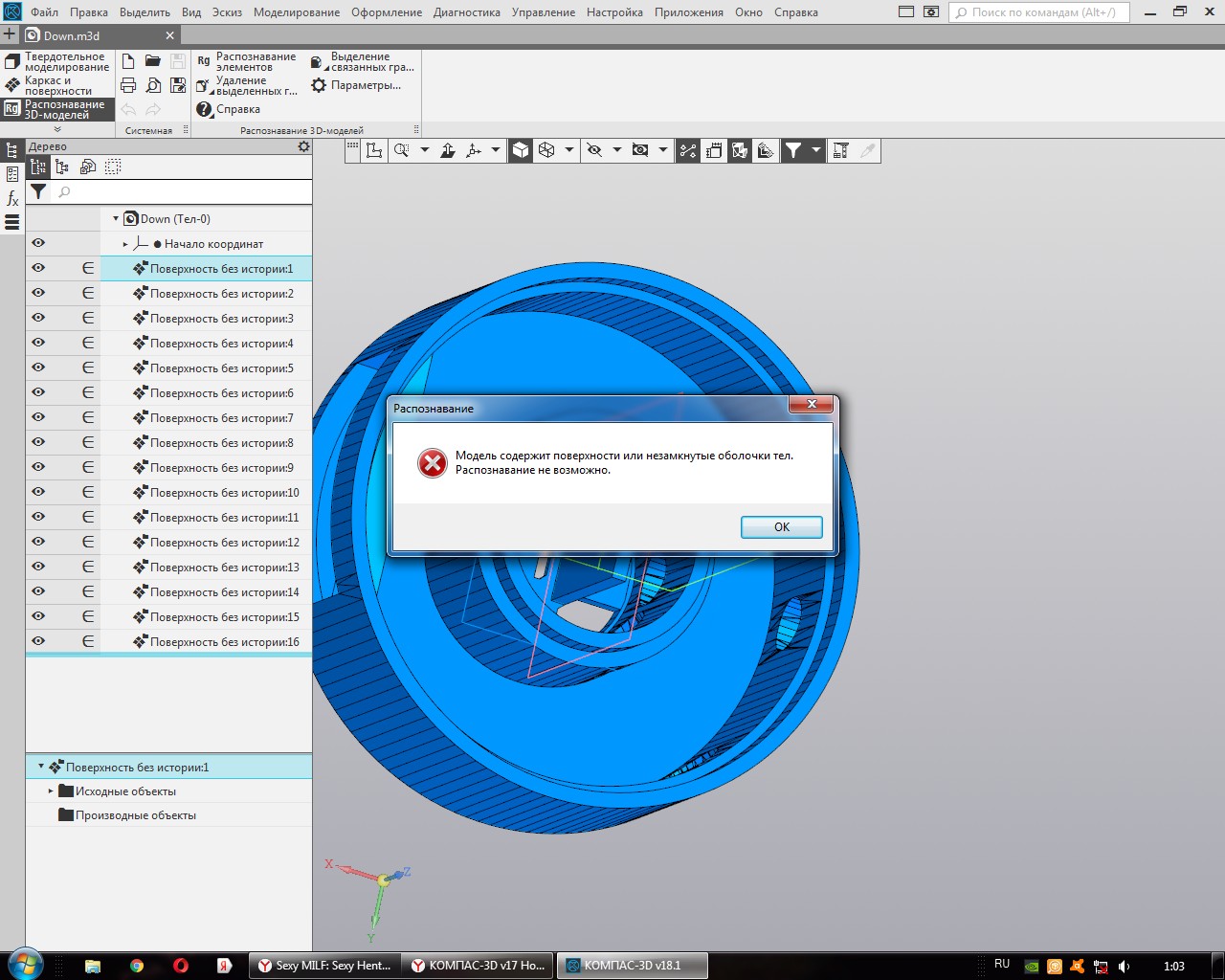Screen dimensions: 1225x980
Task: Open the variables fx sidebar panel
Action: (12, 198)
